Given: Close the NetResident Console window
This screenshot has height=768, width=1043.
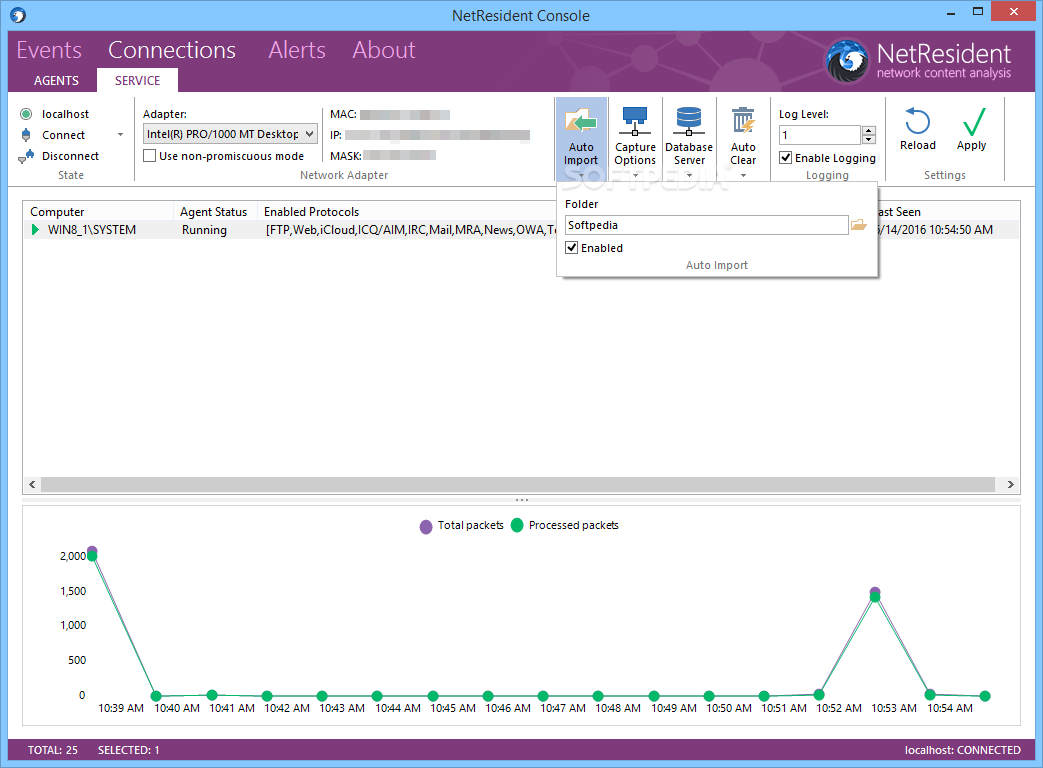Looking at the screenshot, I should coord(1014,11).
